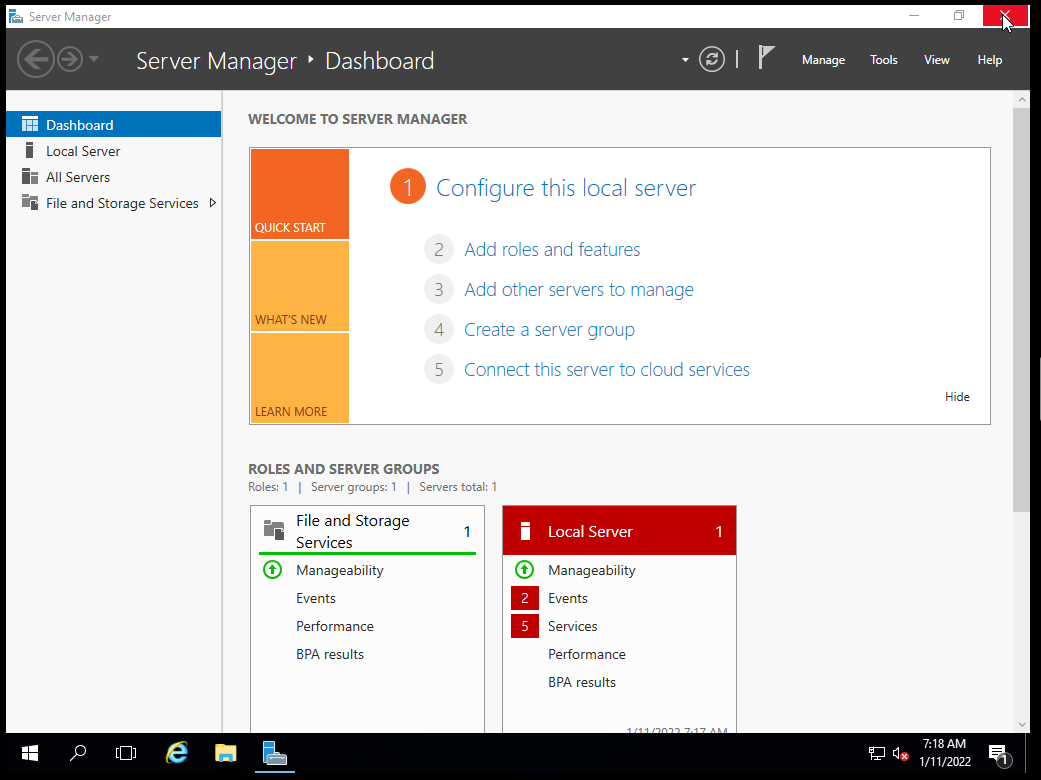
Task: Select Local Server in the left navigation
Action: tap(114, 151)
